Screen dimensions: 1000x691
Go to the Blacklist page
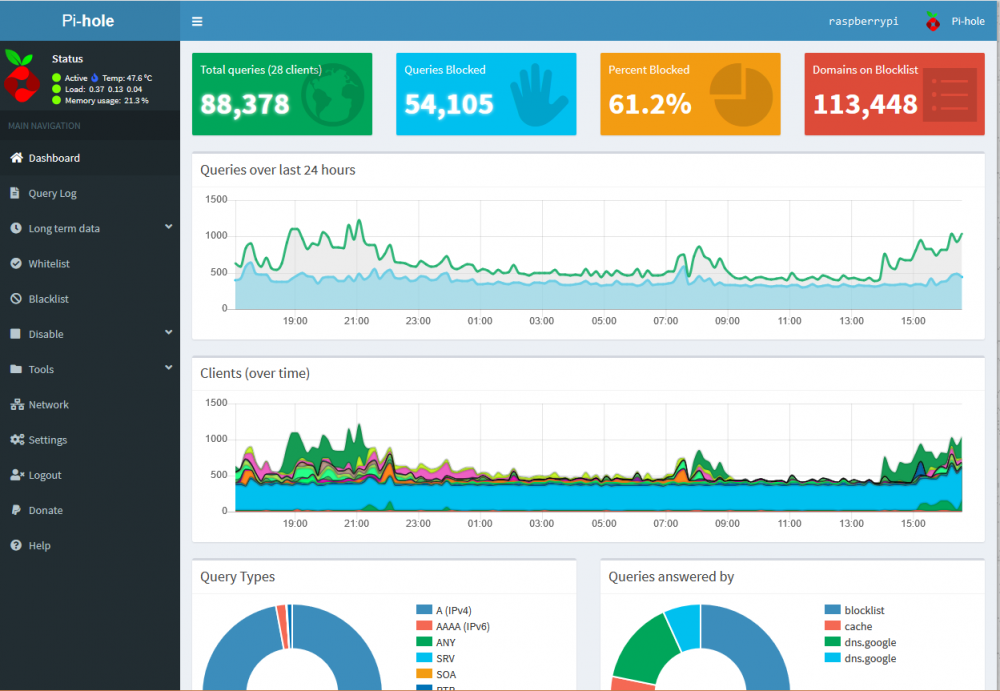point(90,298)
